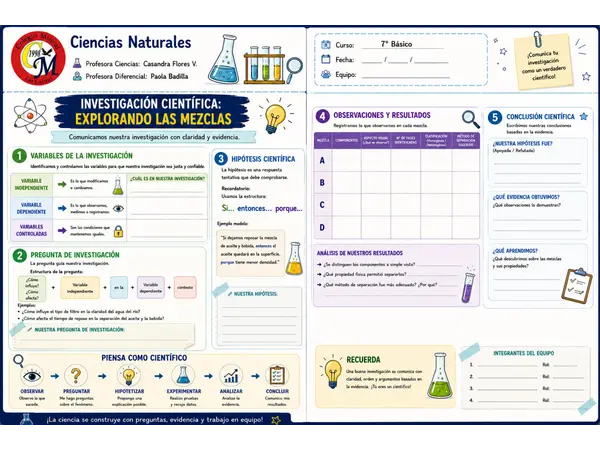
Task: Click the light bulb right of the title banner
Action: (276, 116)
